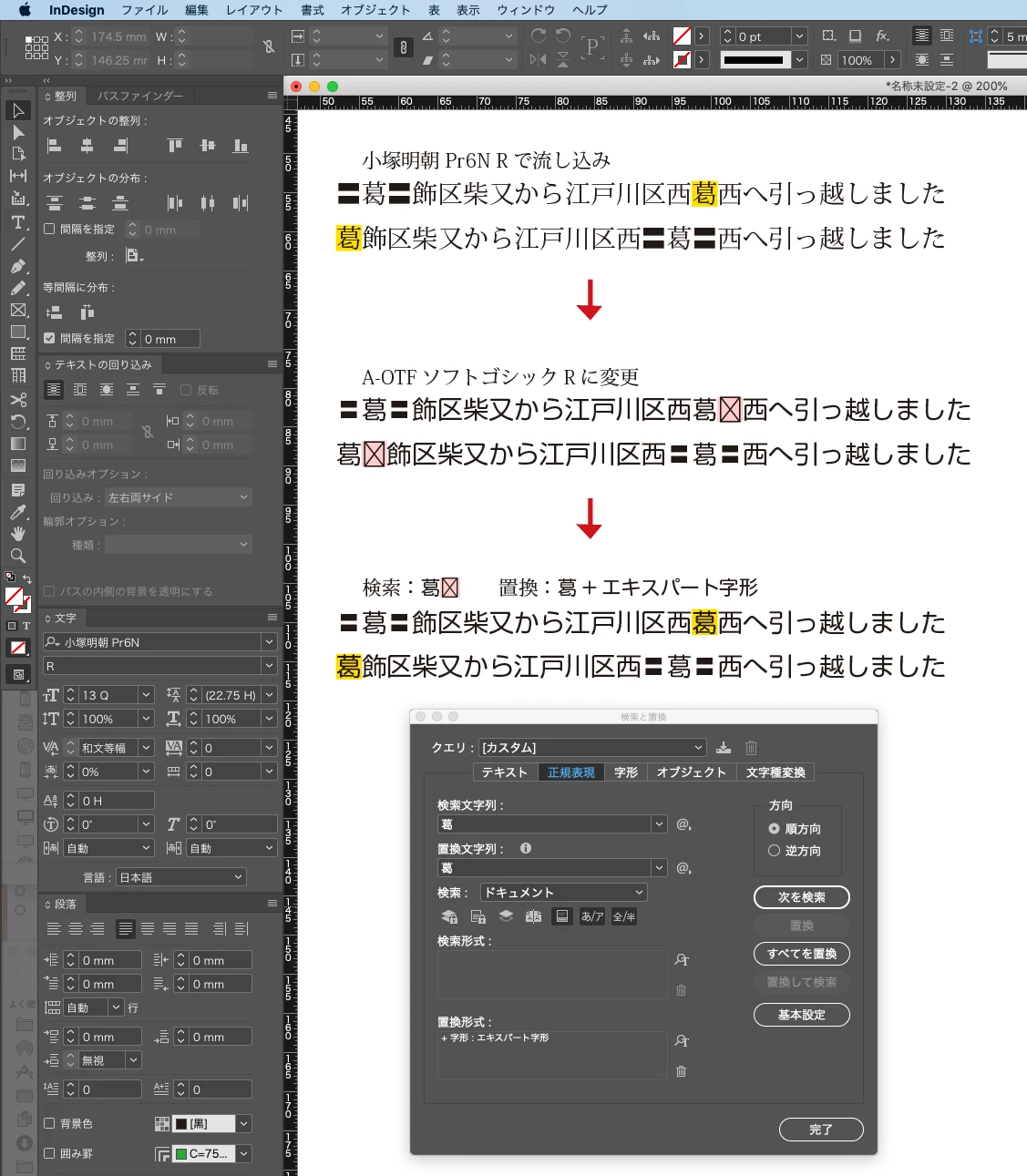Select the Pencil tool

pos(18,288)
